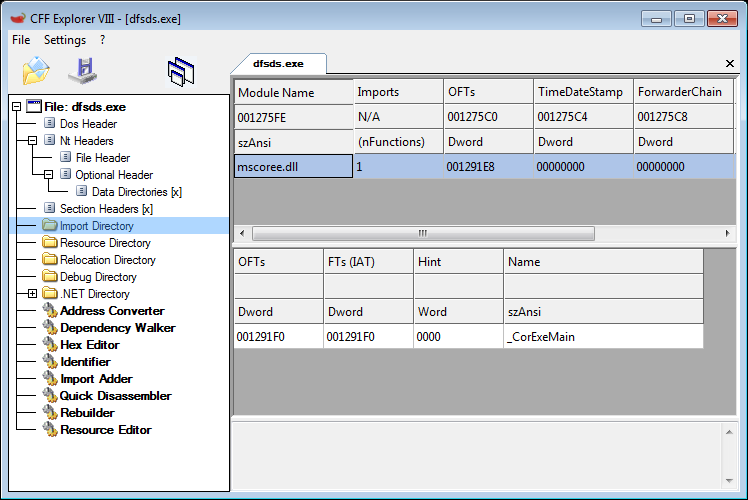The width and height of the screenshot is (748, 500).
Task: Click the Import Adder gear icon
Action: click(50, 379)
